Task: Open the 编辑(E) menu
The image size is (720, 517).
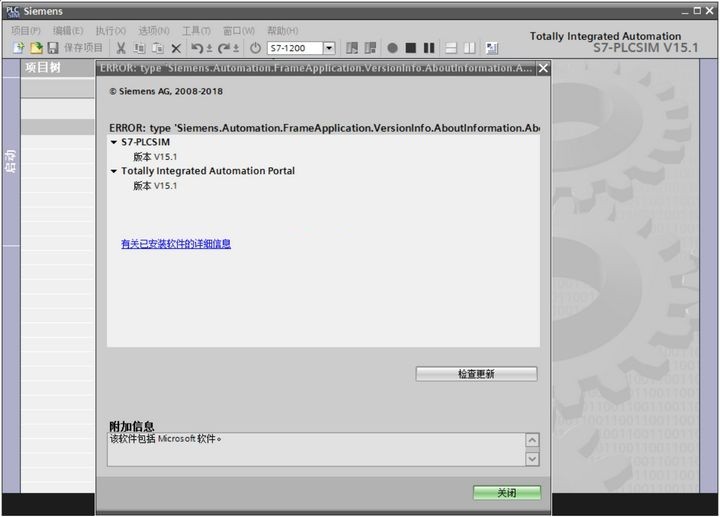Action: 68,31
